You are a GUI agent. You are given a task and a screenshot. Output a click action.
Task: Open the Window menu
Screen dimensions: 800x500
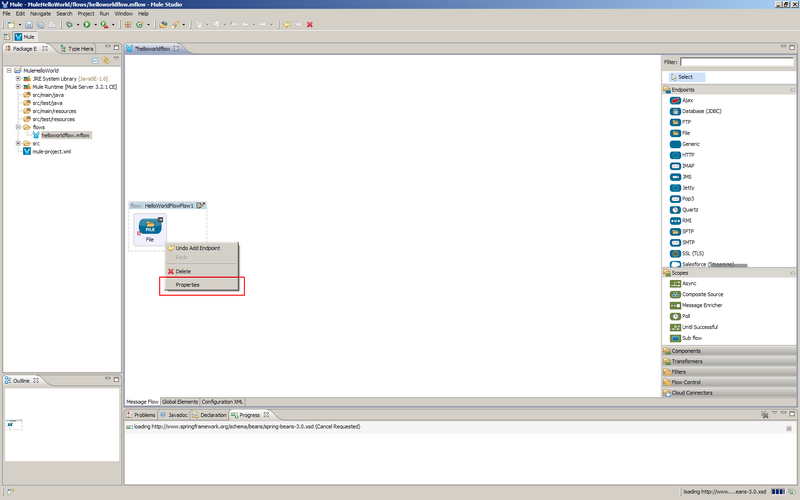coord(123,14)
